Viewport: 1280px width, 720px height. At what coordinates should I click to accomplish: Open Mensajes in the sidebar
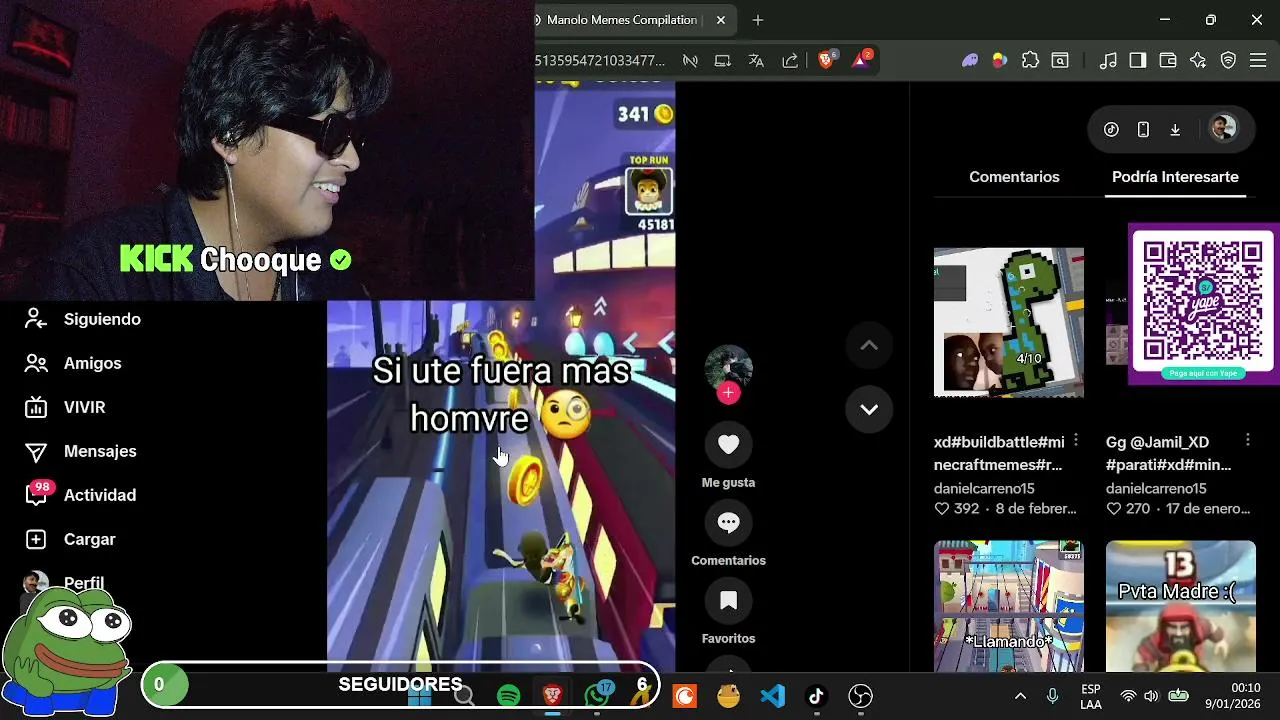click(x=80, y=451)
